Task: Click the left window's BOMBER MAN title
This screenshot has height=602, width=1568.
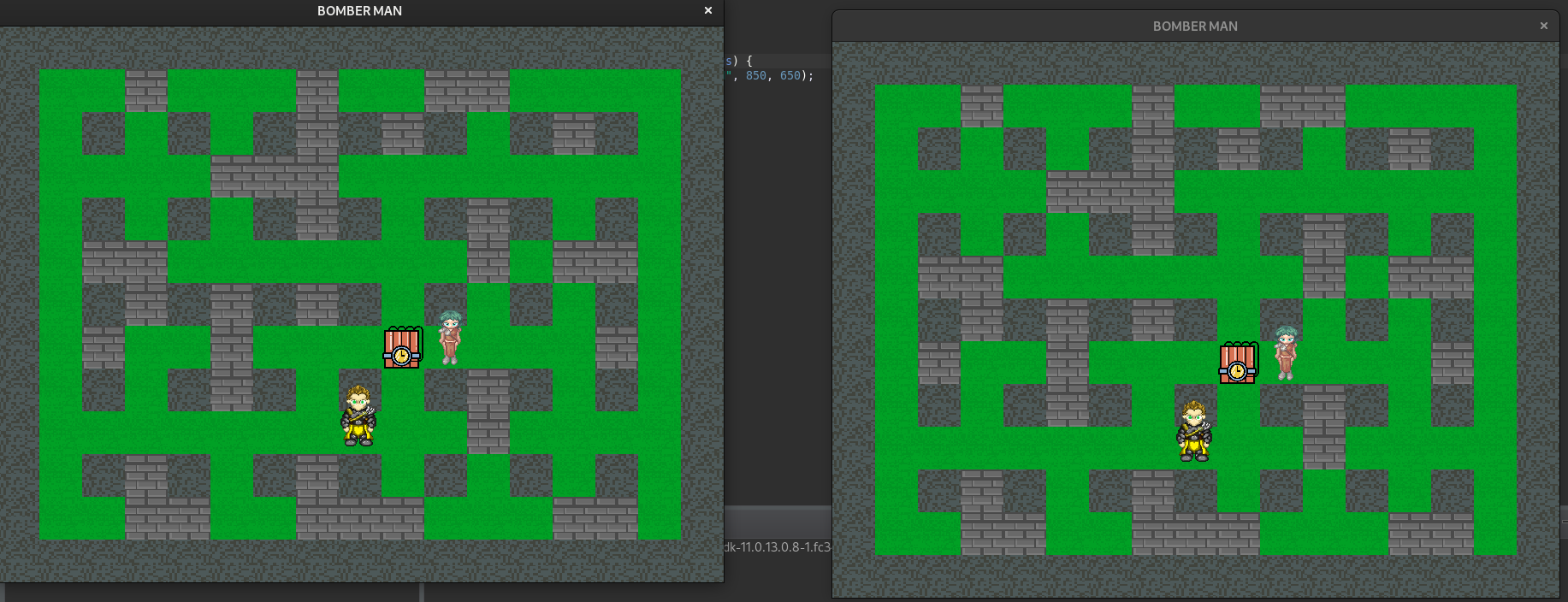Action: [359, 11]
